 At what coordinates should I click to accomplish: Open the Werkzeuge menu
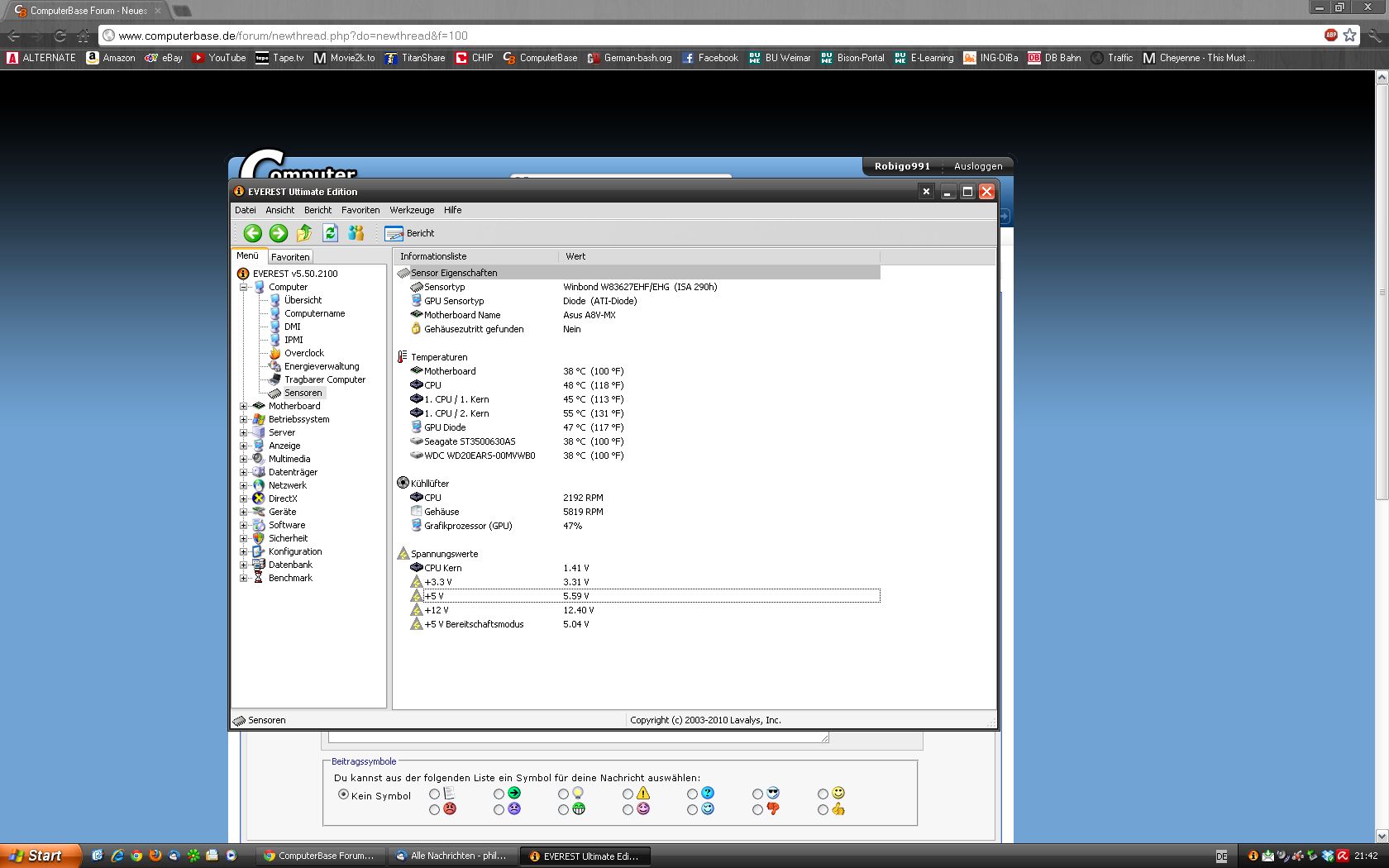click(x=412, y=210)
